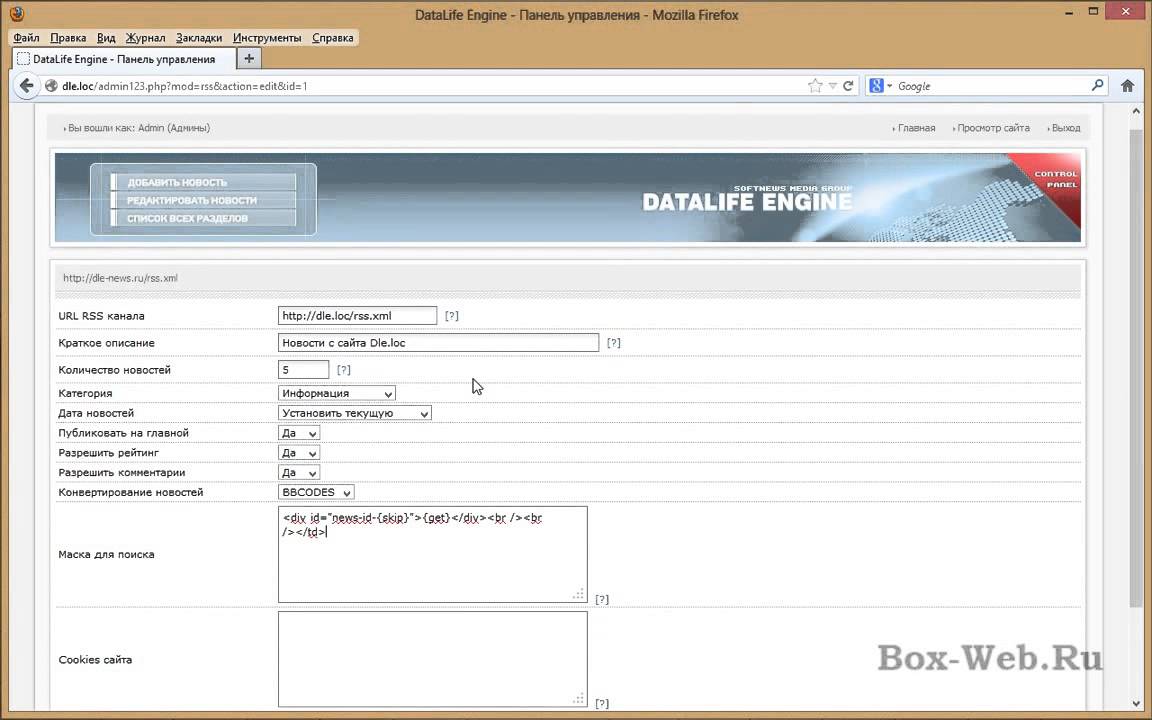
Task: Click the site identity globe icon
Action: coord(51,86)
